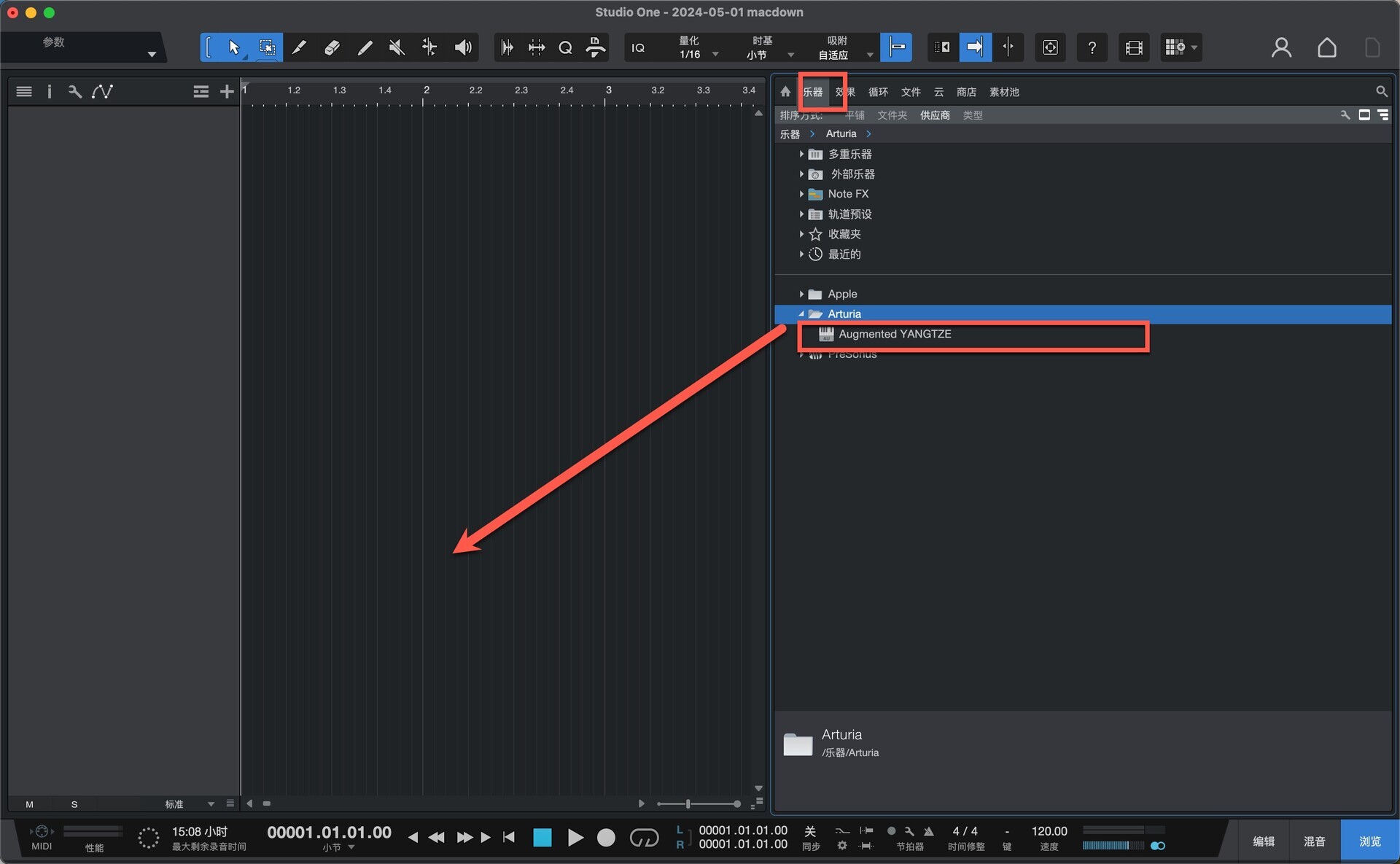Open the 商店 browser tab
Screen dimensions: 1400x864
tap(966, 92)
